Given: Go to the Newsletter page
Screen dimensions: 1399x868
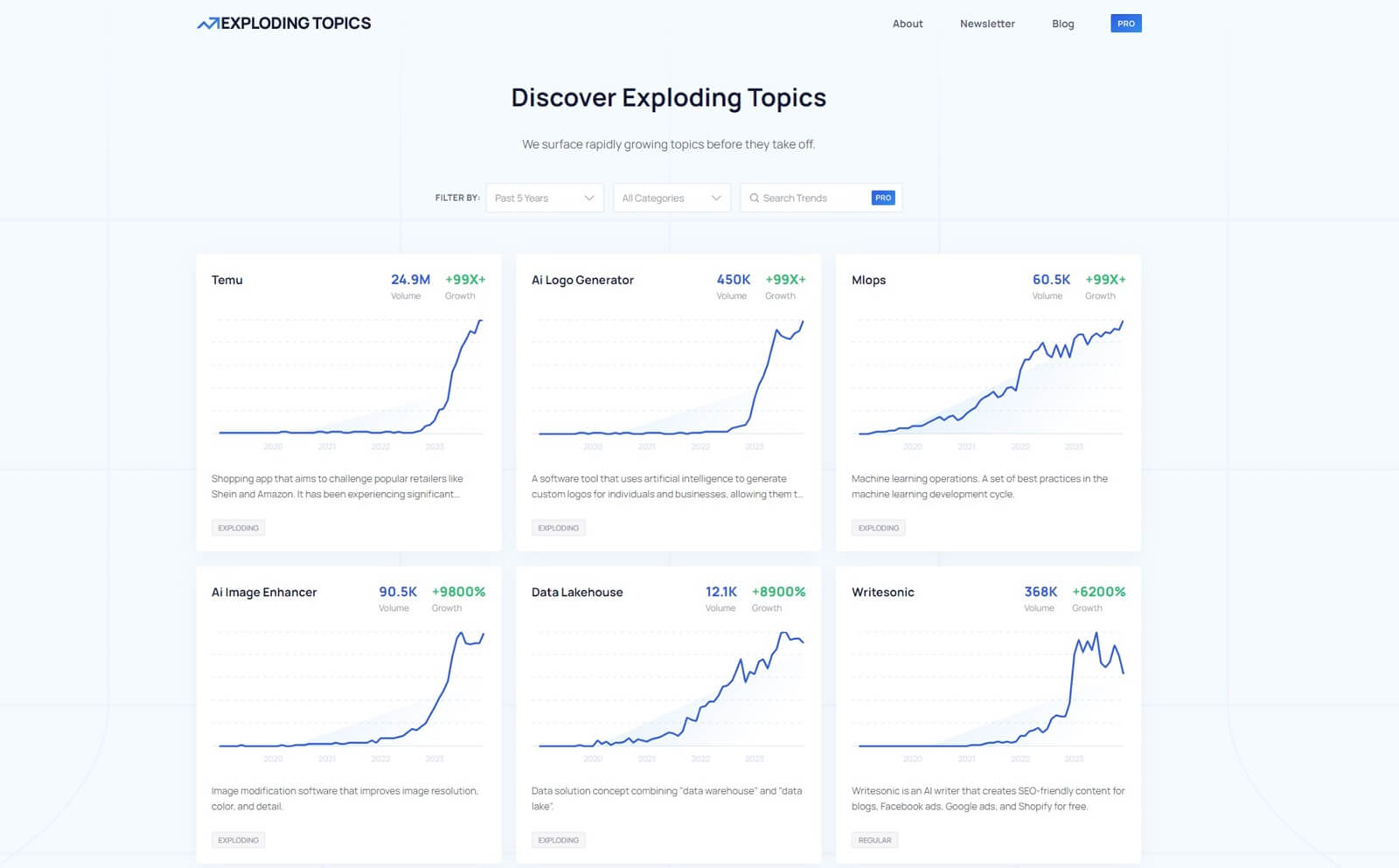Looking at the screenshot, I should pyautogui.click(x=987, y=24).
